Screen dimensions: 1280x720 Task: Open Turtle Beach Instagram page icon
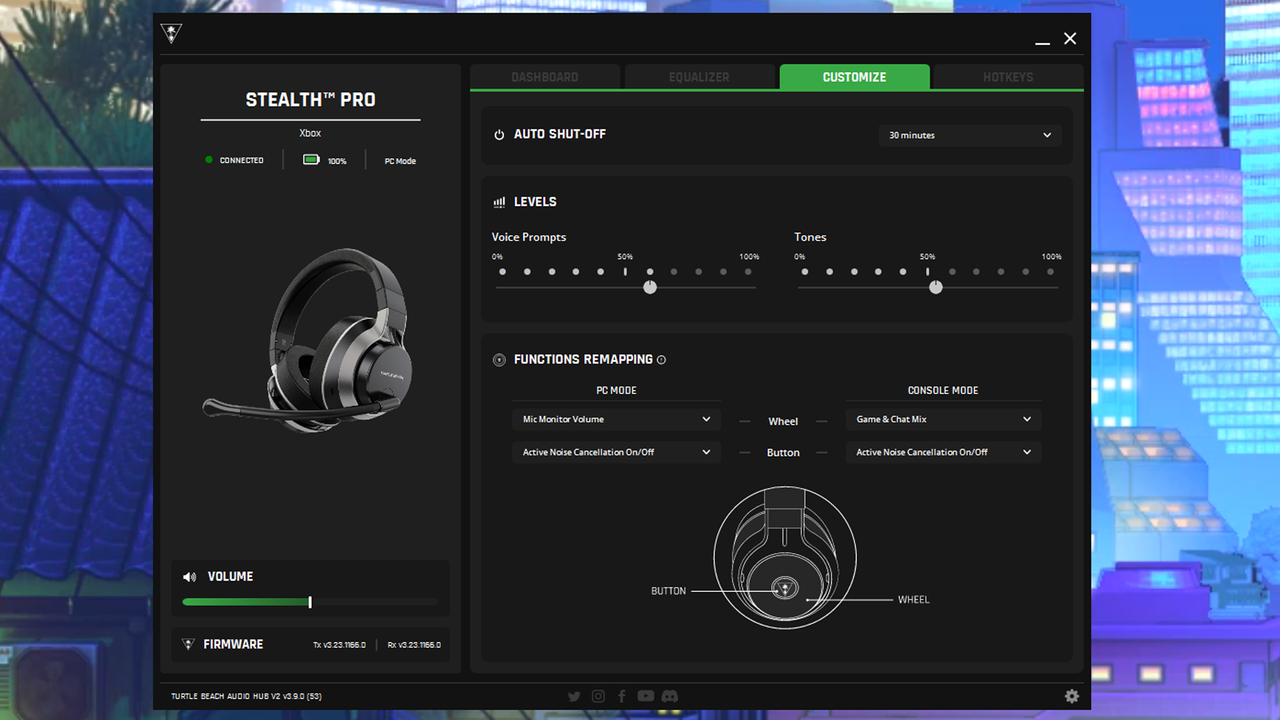click(598, 696)
